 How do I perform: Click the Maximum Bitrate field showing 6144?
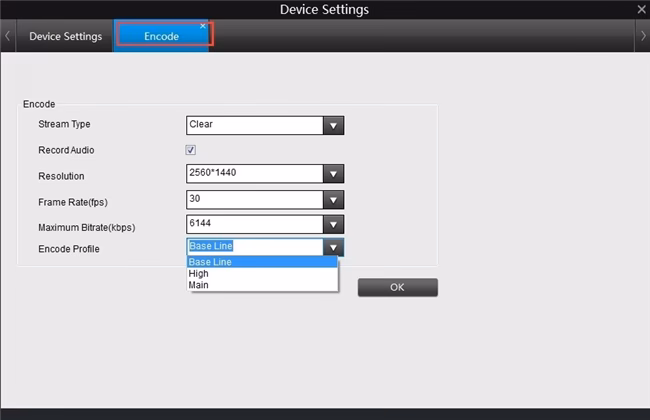[x=254, y=226]
